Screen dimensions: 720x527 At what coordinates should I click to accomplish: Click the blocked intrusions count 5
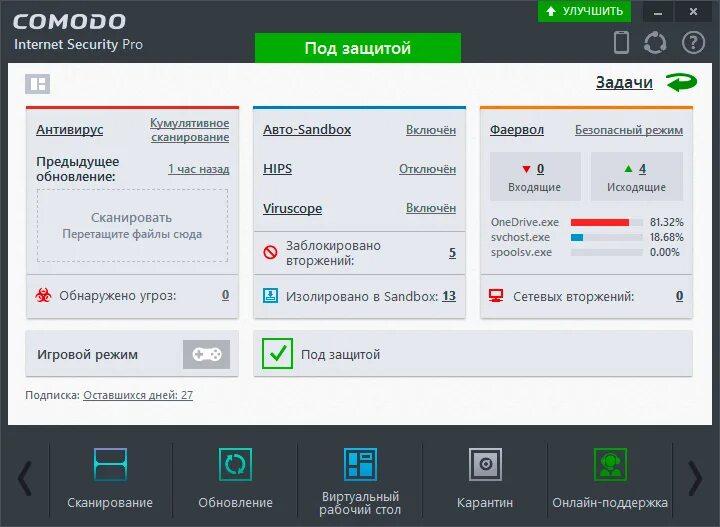pyautogui.click(x=452, y=252)
